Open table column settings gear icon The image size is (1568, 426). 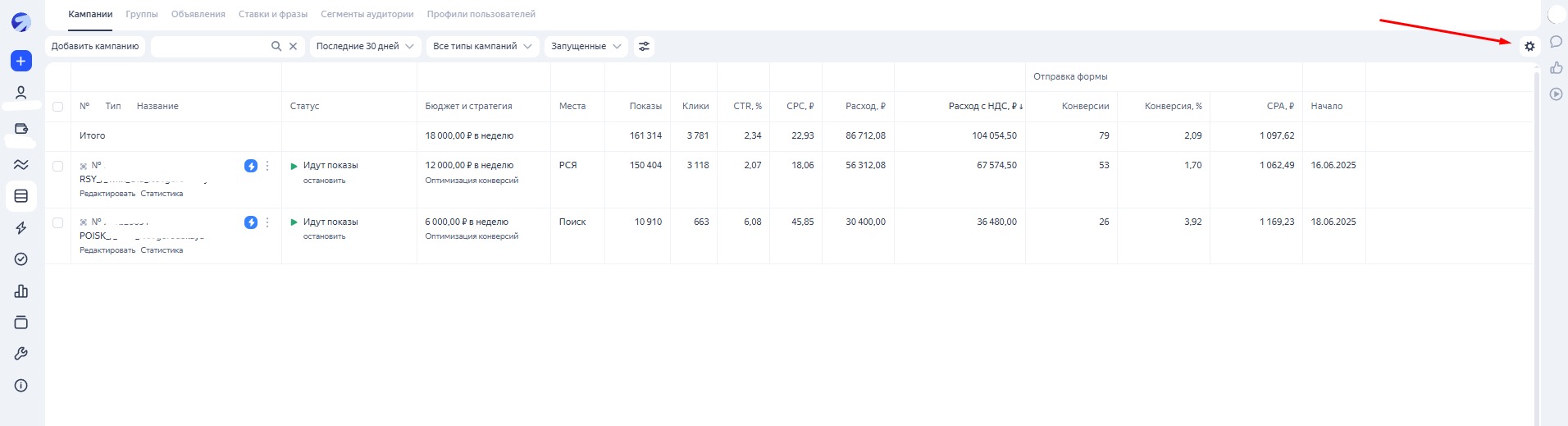pyautogui.click(x=1529, y=47)
